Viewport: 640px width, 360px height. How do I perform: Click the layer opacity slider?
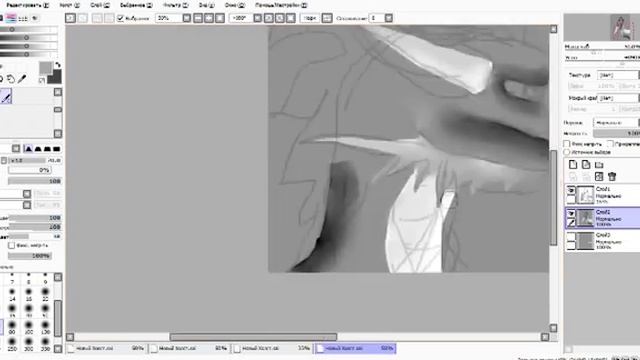616,133
